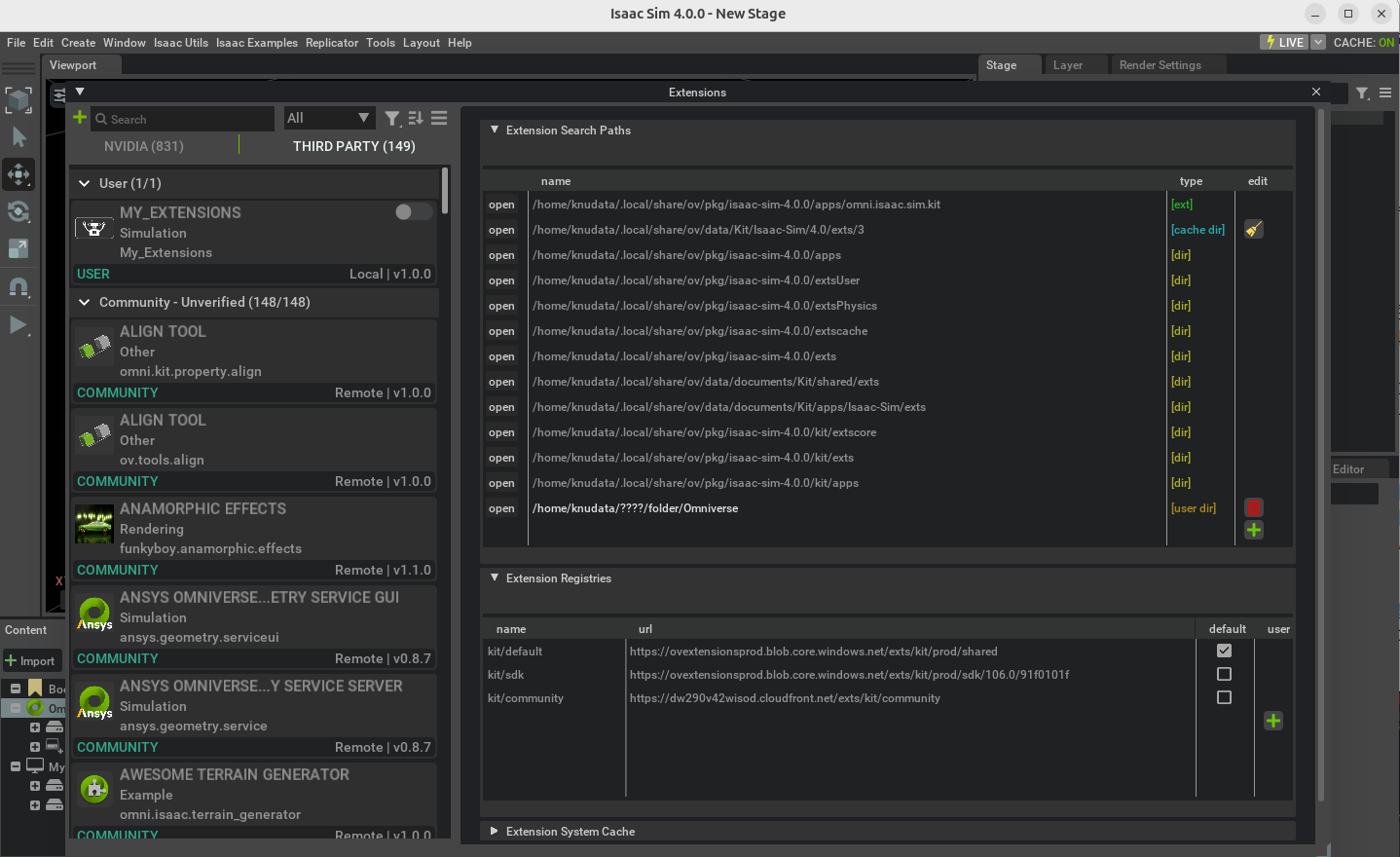This screenshot has height=857, width=1400.
Task: Check the kit/sdk registry checkbox
Action: (x=1225, y=674)
